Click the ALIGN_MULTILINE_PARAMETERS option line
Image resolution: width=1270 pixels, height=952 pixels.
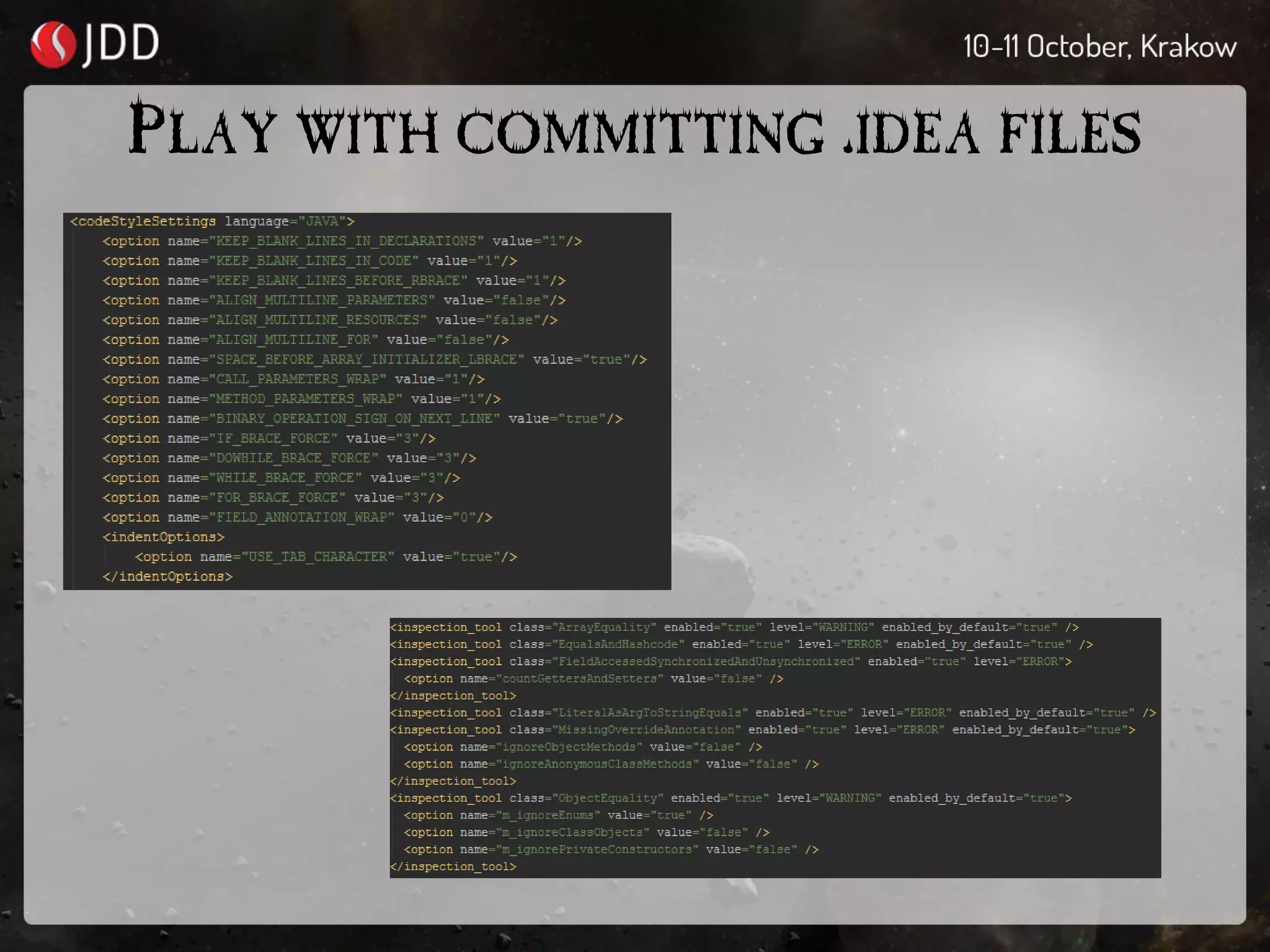pyautogui.click(x=334, y=301)
